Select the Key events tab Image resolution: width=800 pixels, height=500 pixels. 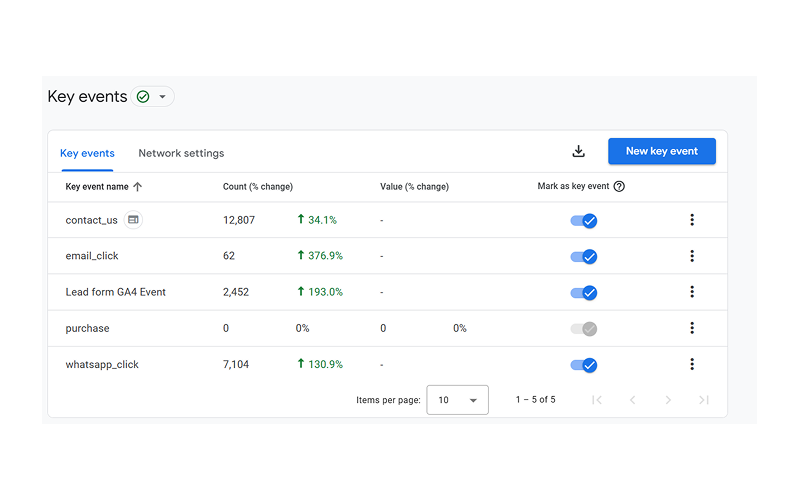[x=87, y=154]
